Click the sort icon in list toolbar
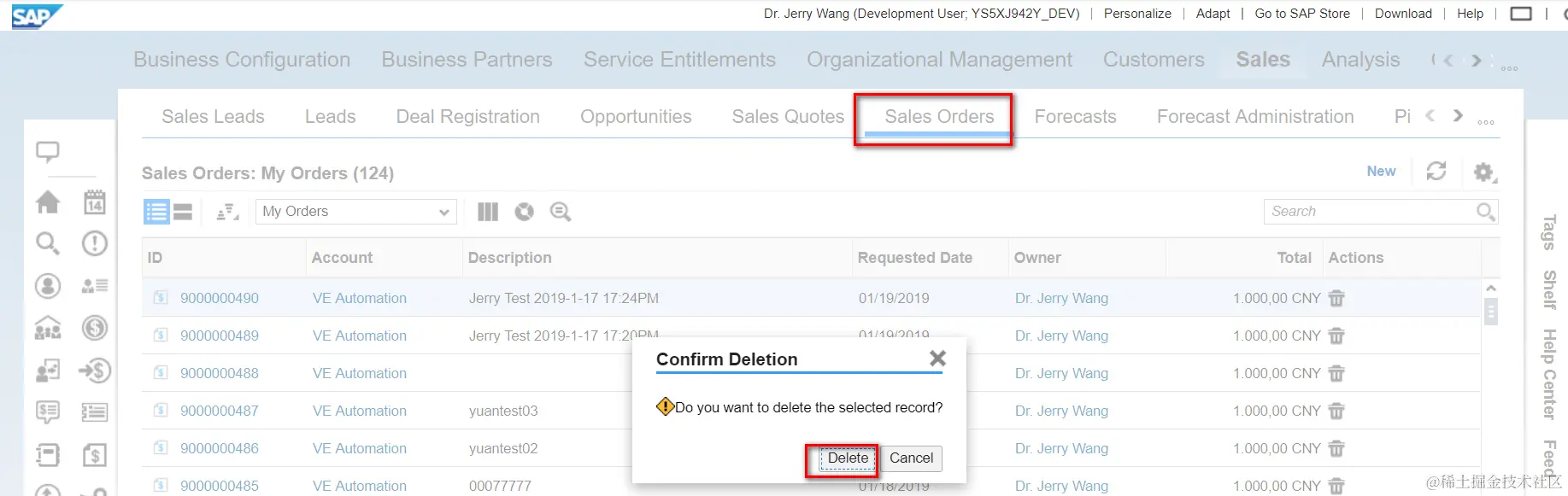 tap(227, 212)
